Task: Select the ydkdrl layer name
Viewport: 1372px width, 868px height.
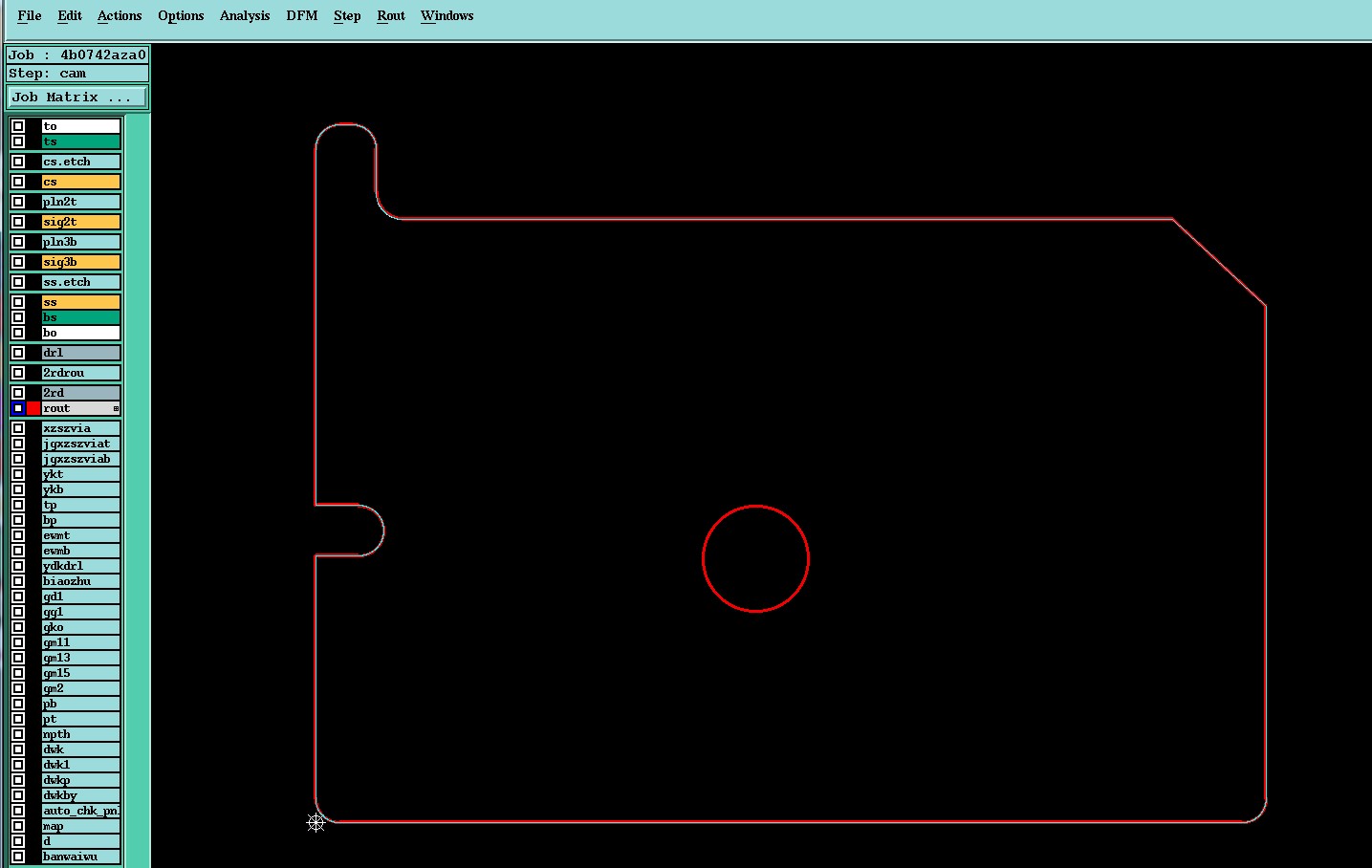Action: (x=81, y=566)
